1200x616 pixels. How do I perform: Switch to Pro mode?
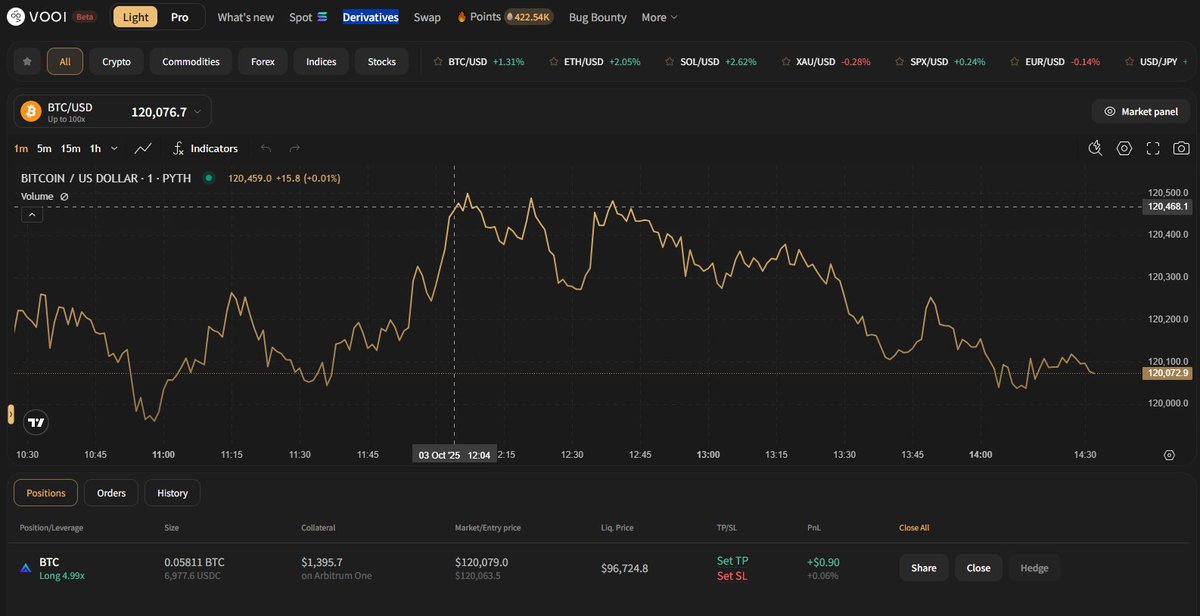pos(180,17)
